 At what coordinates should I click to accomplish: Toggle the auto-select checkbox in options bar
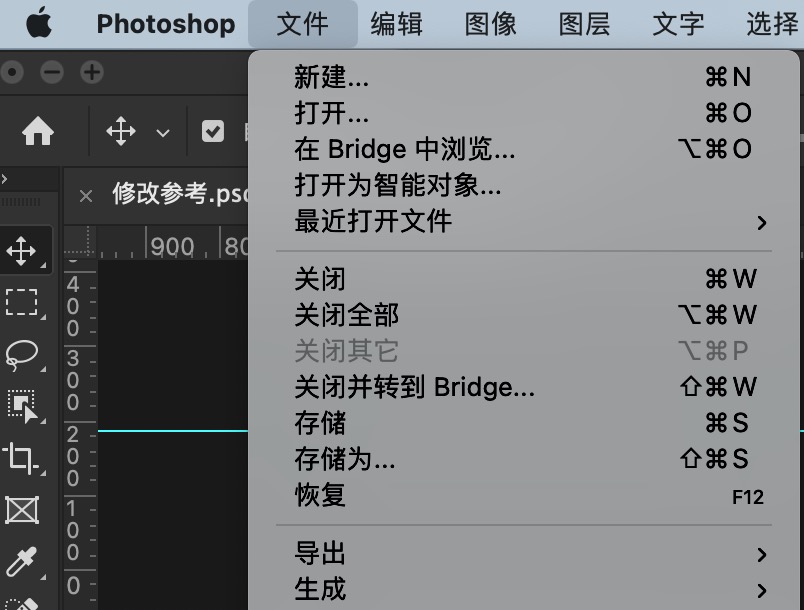pyautogui.click(x=213, y=132)
